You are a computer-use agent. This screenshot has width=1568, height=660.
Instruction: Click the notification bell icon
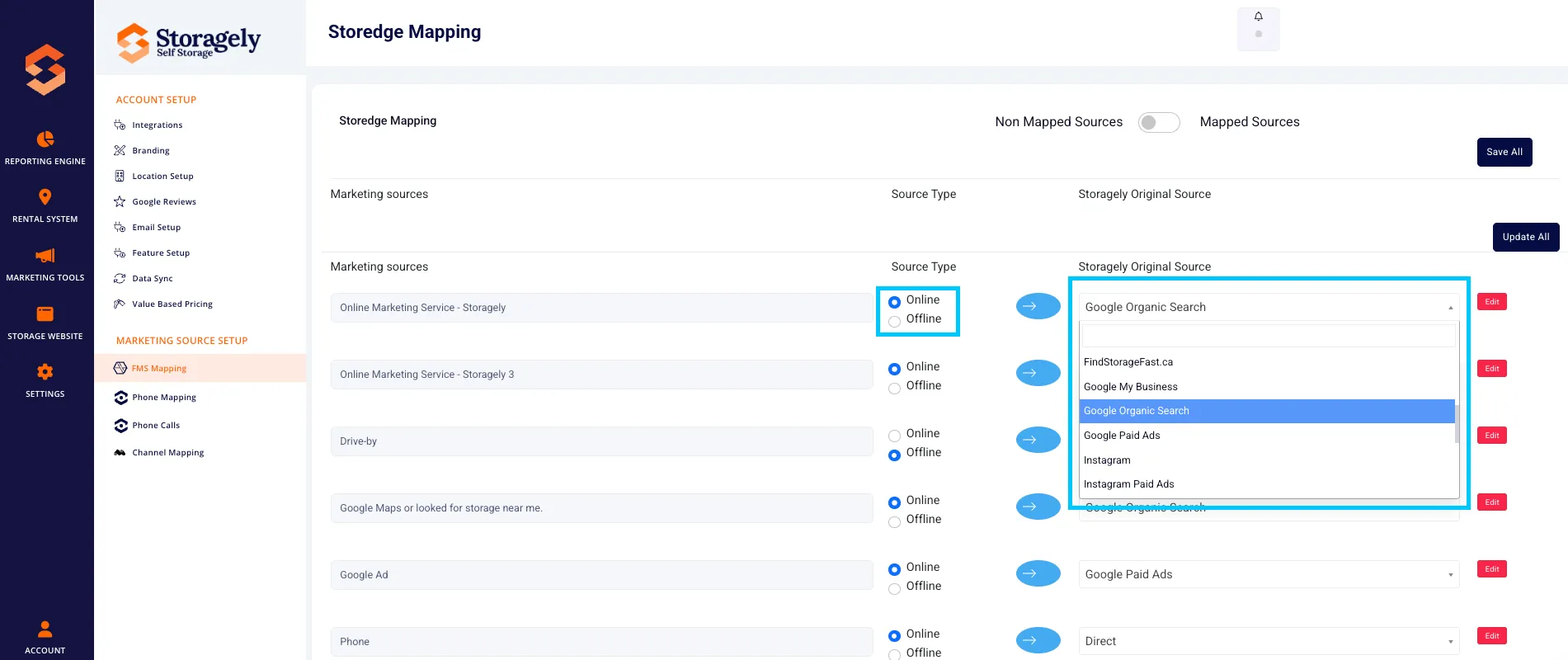[1259, 16]
